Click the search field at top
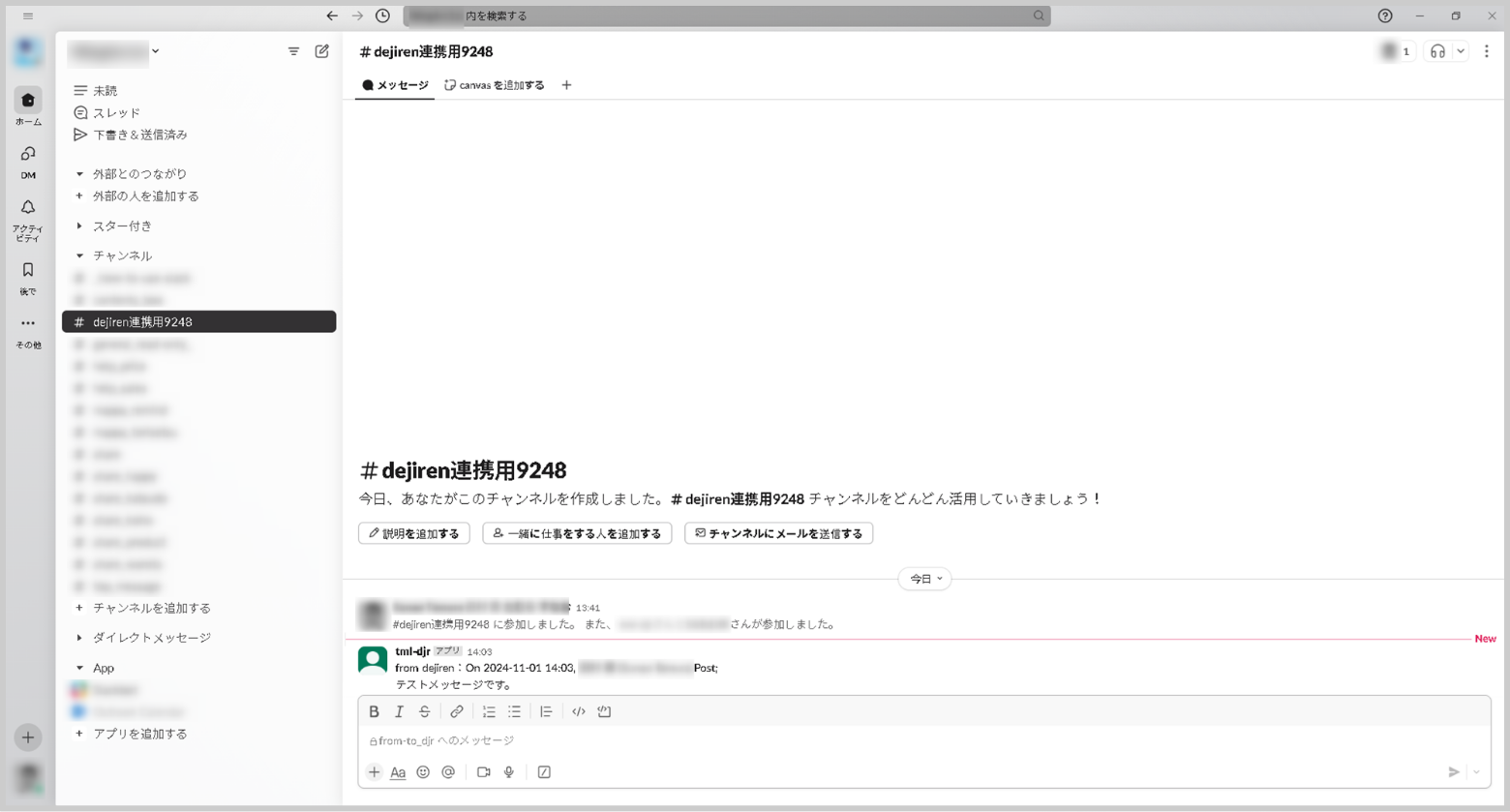The width and height of the screenshot is (1510, 812). 727,15
